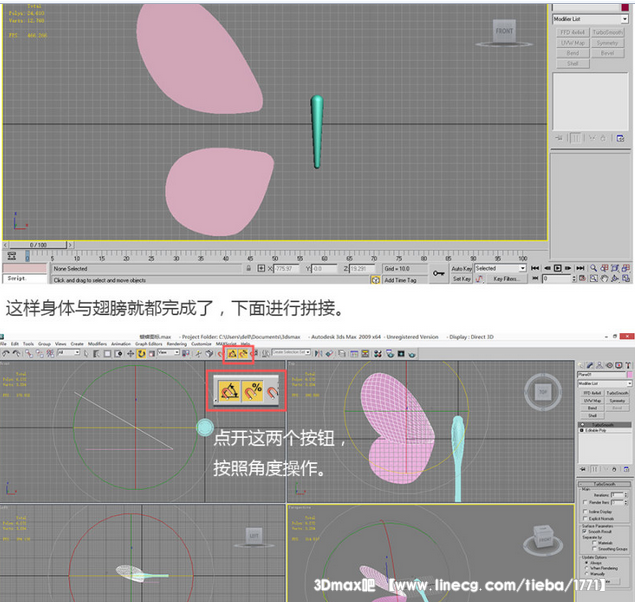Open Render Setup from toolbar
Image resolution: width=635 pixels, height=602 pixels.
(x=389, y=353)
